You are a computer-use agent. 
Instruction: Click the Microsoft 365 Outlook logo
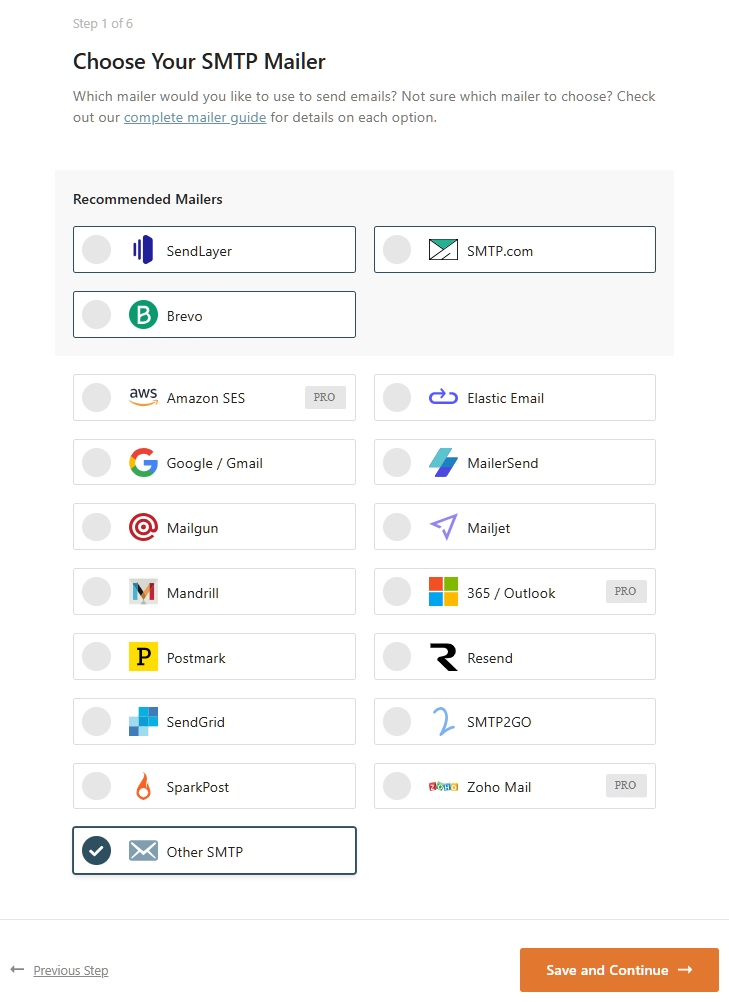pyautogui.click(x=443, y=592)
